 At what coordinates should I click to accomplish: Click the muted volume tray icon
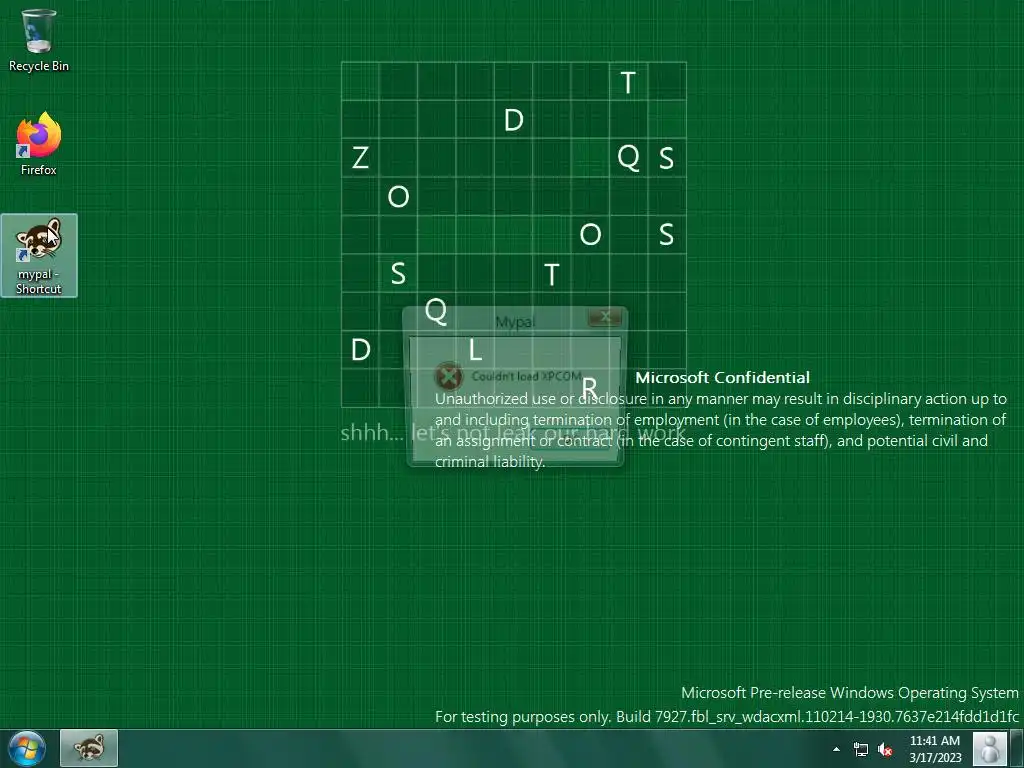click(x=885, y=749)
